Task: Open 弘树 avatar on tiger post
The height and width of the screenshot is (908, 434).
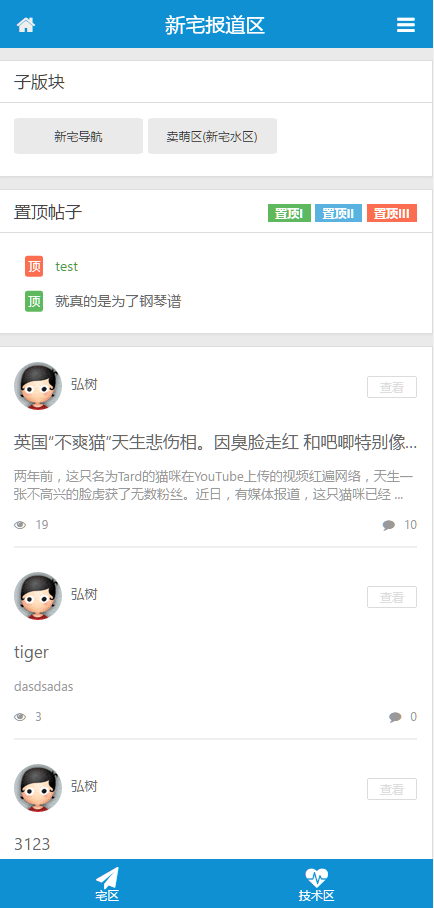Action: point(38,596)
